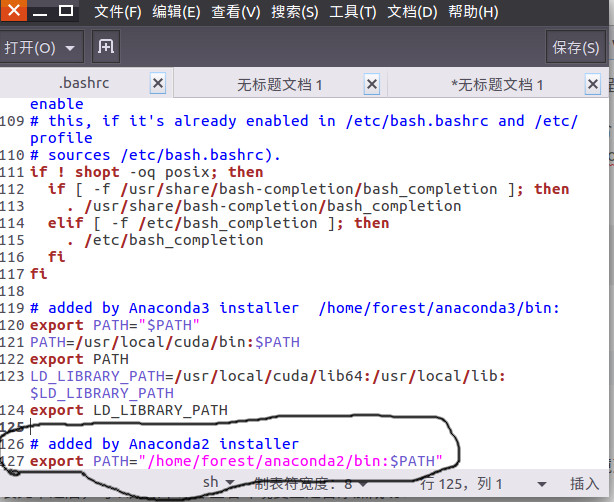
Task: Close the unmodified 无标题文档 1 tab
Action: [372, 84]
